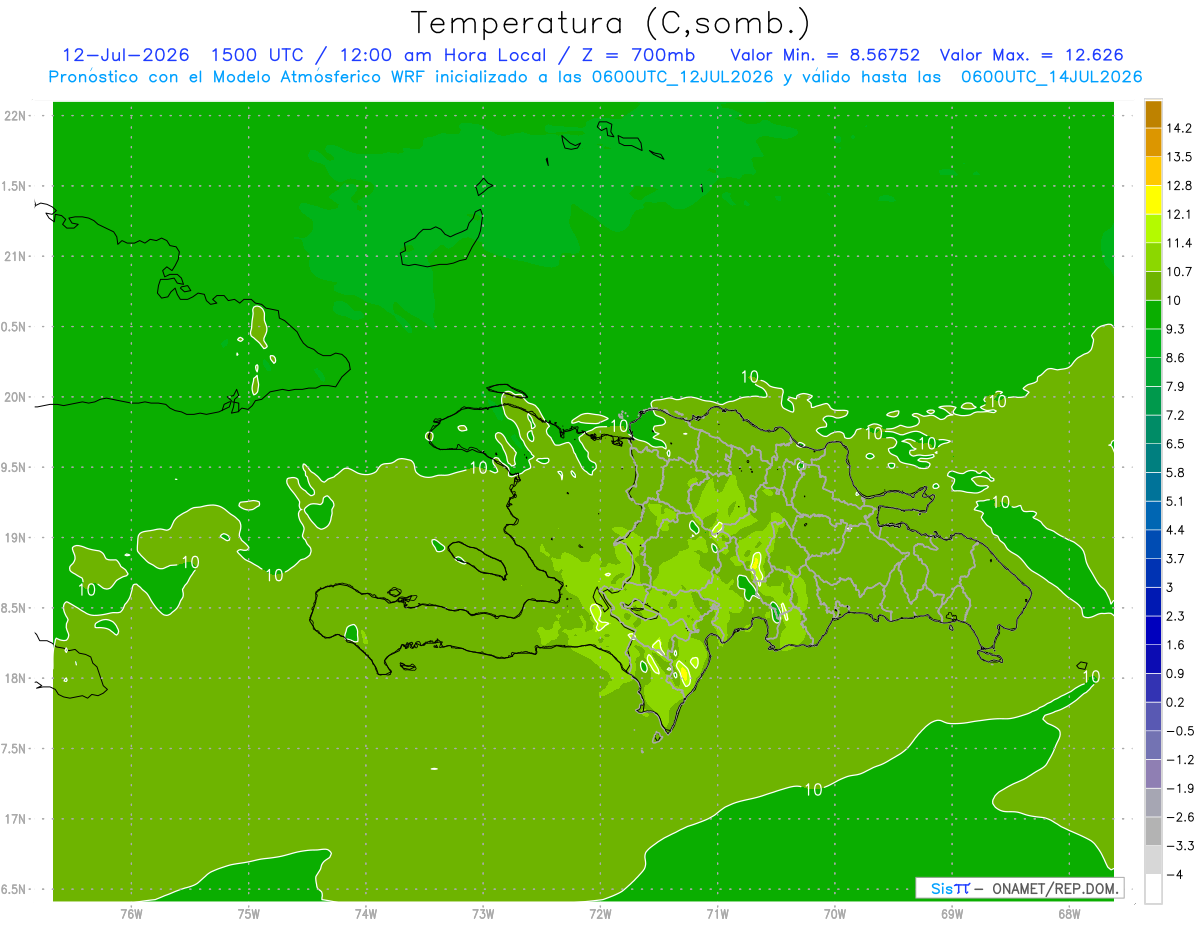Viewport: 1200px width, 927px height.
Task: Select the '0600UTC_14JUL2026' valid-until timestamp
Action: (x=1052, y=77)
